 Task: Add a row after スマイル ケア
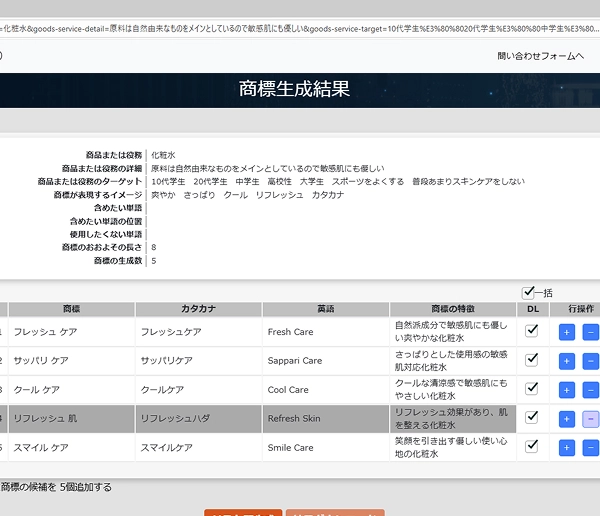coord(567,447)
